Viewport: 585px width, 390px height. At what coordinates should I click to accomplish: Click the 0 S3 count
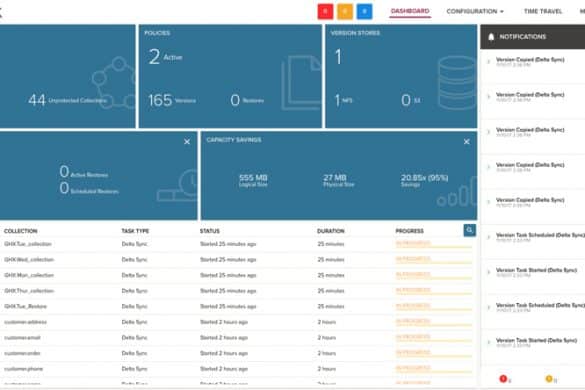point(410,100)
